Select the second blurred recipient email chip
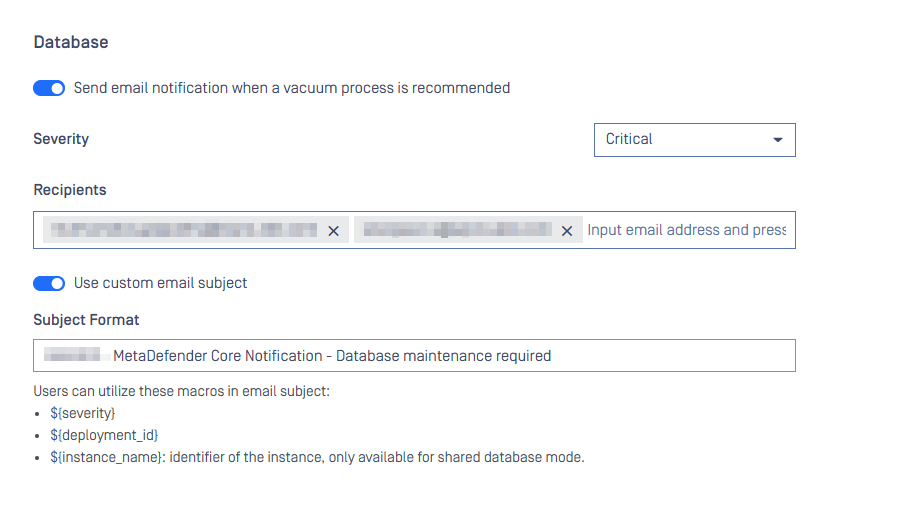 457,230
